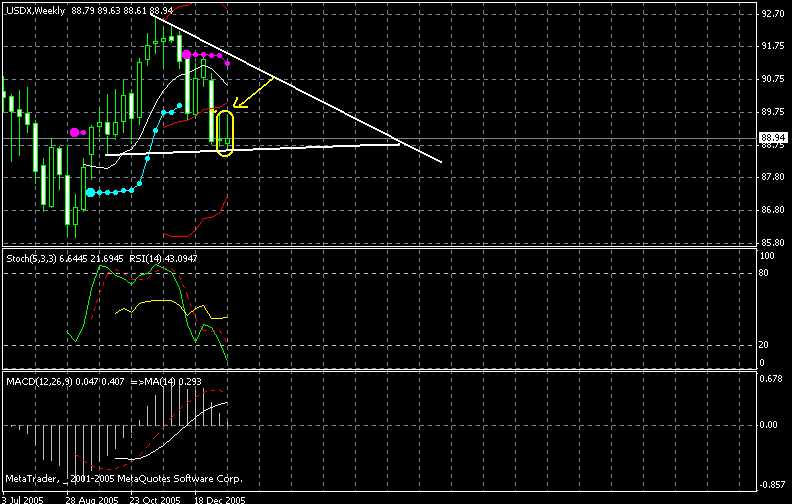Click the 18 Dec 2005 date label
792x504 pixels.
coord(220,500)
